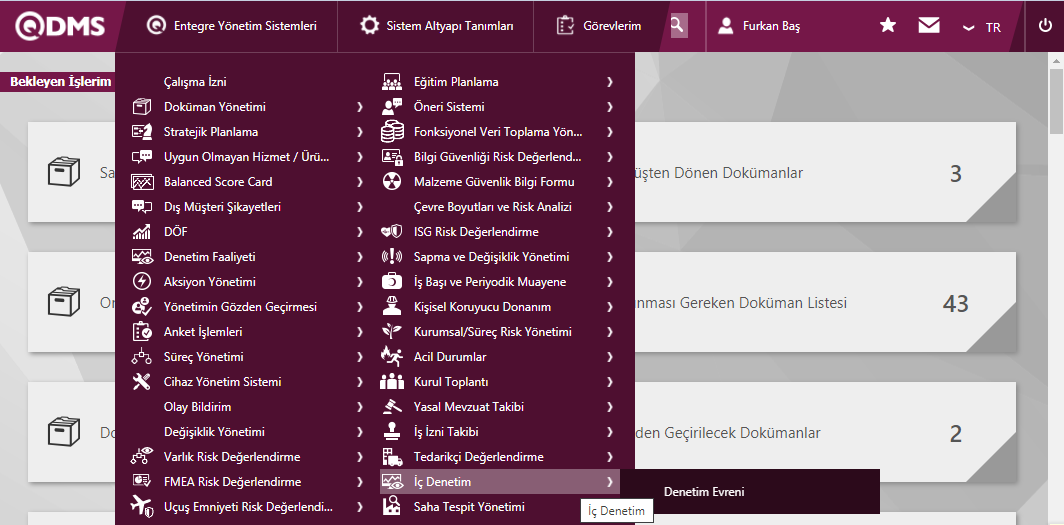The height and width of the screenshot is (525, 1064).
Task: Open messages via the envelope icon
Action: pyautogui.click(x=929, y=26)
